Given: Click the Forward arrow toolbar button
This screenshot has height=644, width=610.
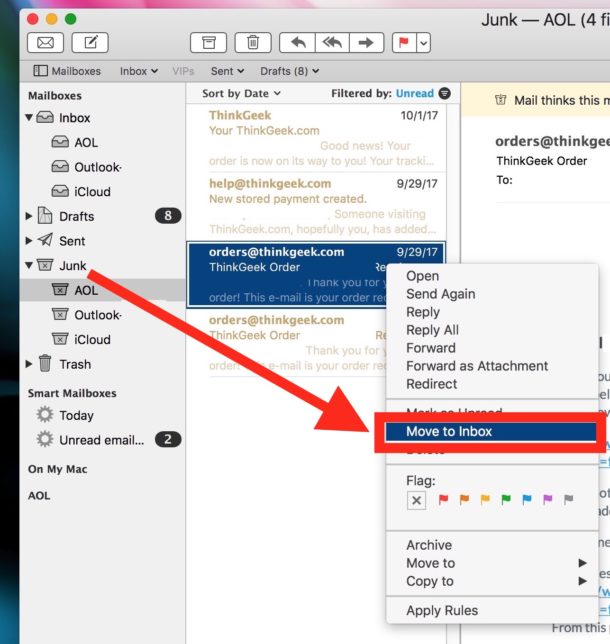Looking at the screenshot, I should tap(366, 42).
